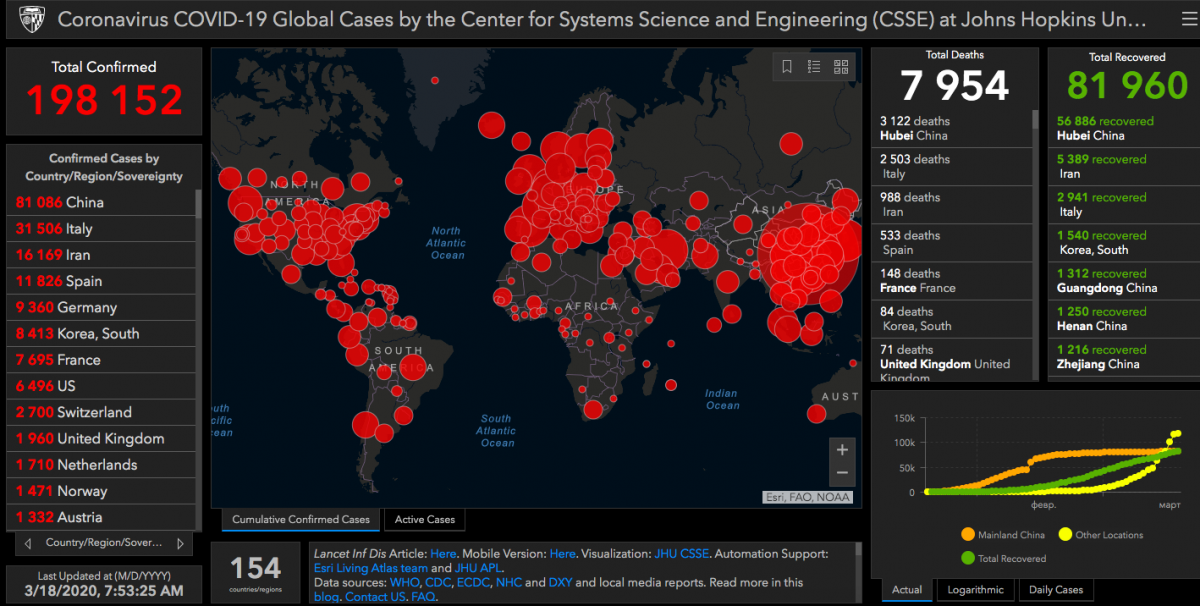Open the map bookmarks icon
Image resolution: width=1200 pixels, height=606 pixels.
coord(787,67)
